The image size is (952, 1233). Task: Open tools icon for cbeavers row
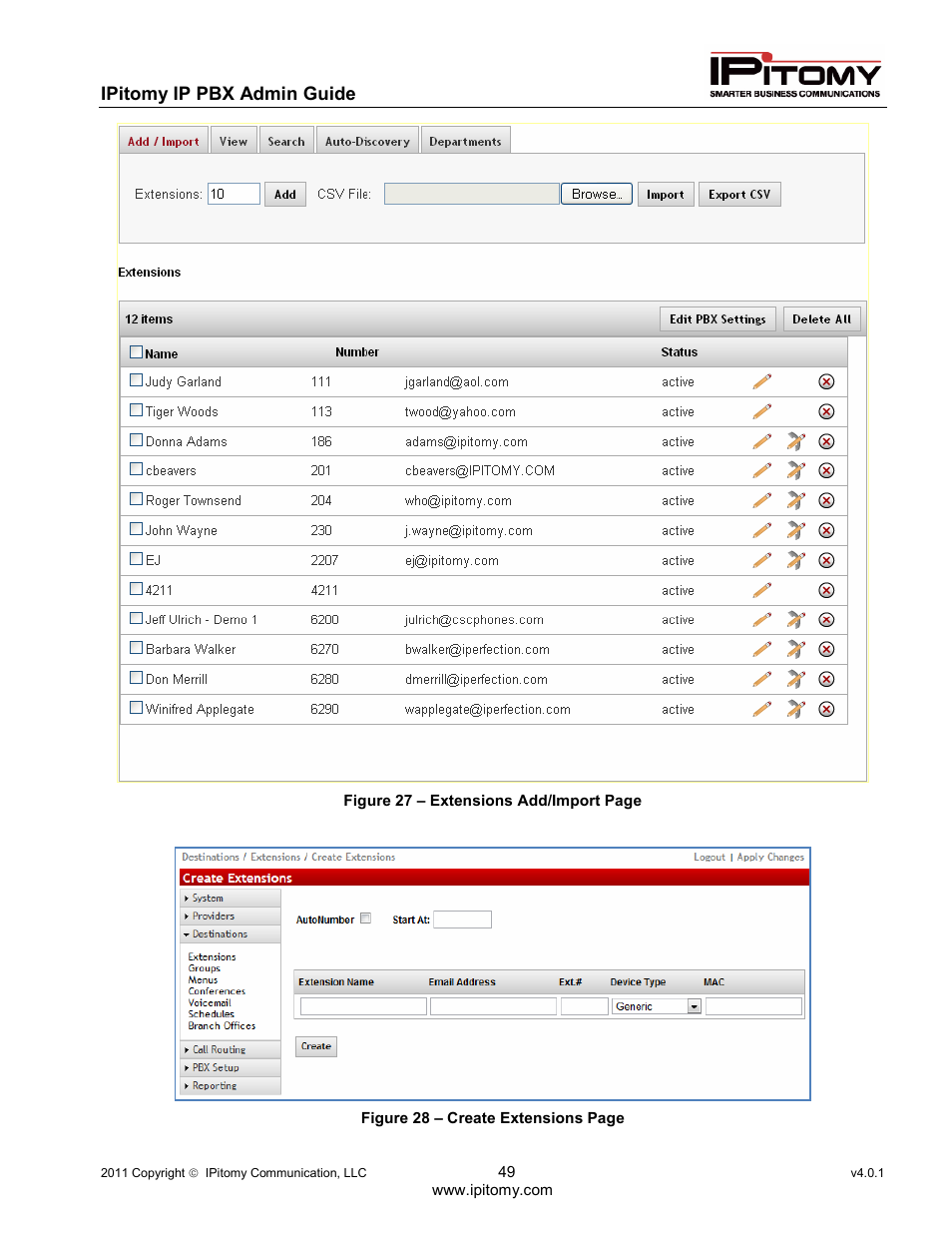pyautogui.click(x=795, y=470)
